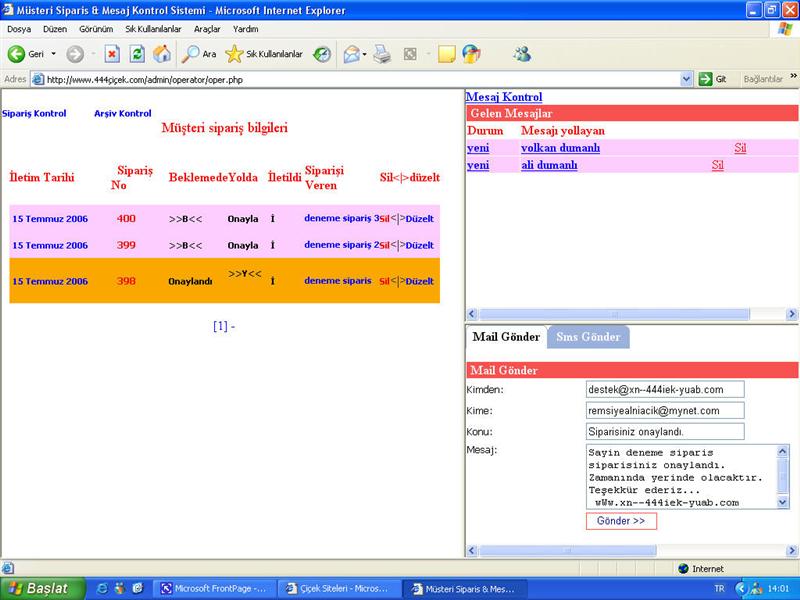Click Düzelt for order 398

pyautogui.click(x=419, y=281)
